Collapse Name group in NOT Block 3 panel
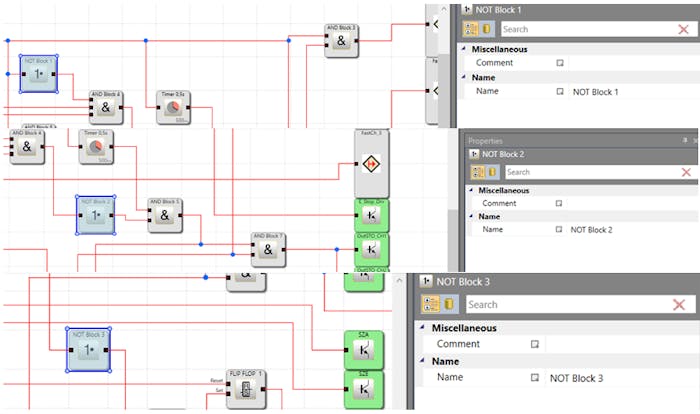The image size is (700, 414). [x=422, y=360]
